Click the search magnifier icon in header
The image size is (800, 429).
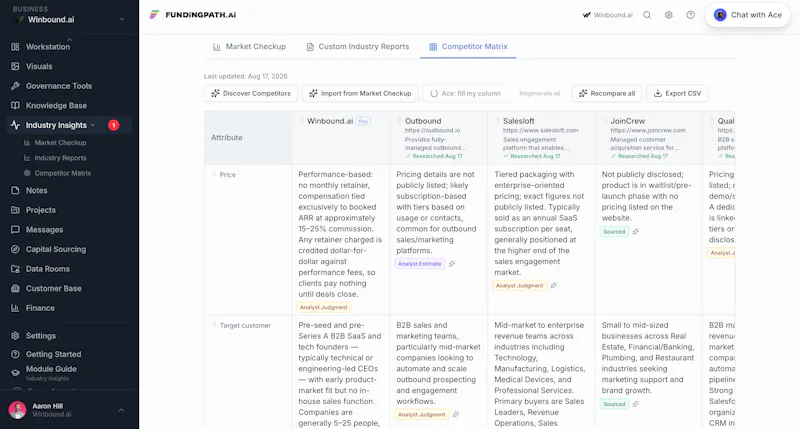[647, 15]
